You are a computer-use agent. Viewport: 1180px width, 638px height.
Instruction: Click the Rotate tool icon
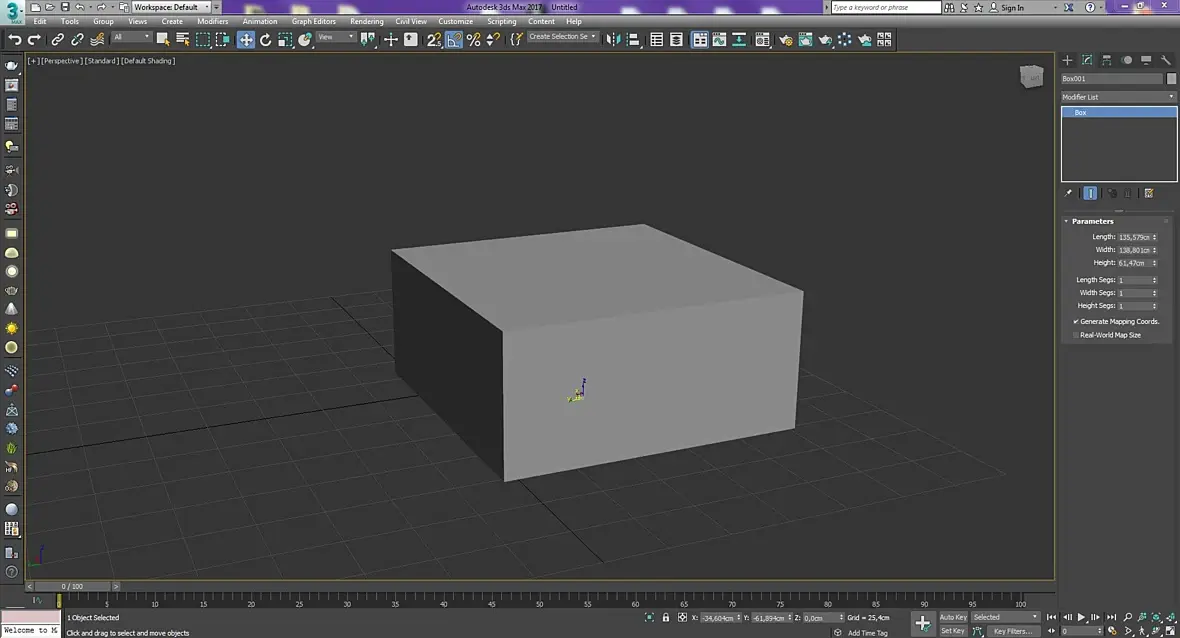[266, 40]
